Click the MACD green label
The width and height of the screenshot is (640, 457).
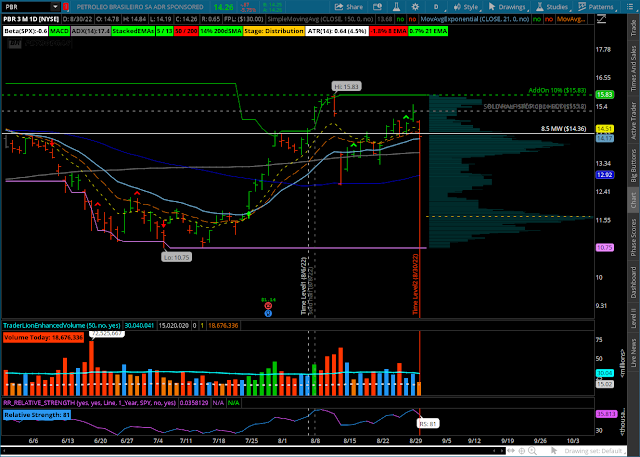[60, 31]
